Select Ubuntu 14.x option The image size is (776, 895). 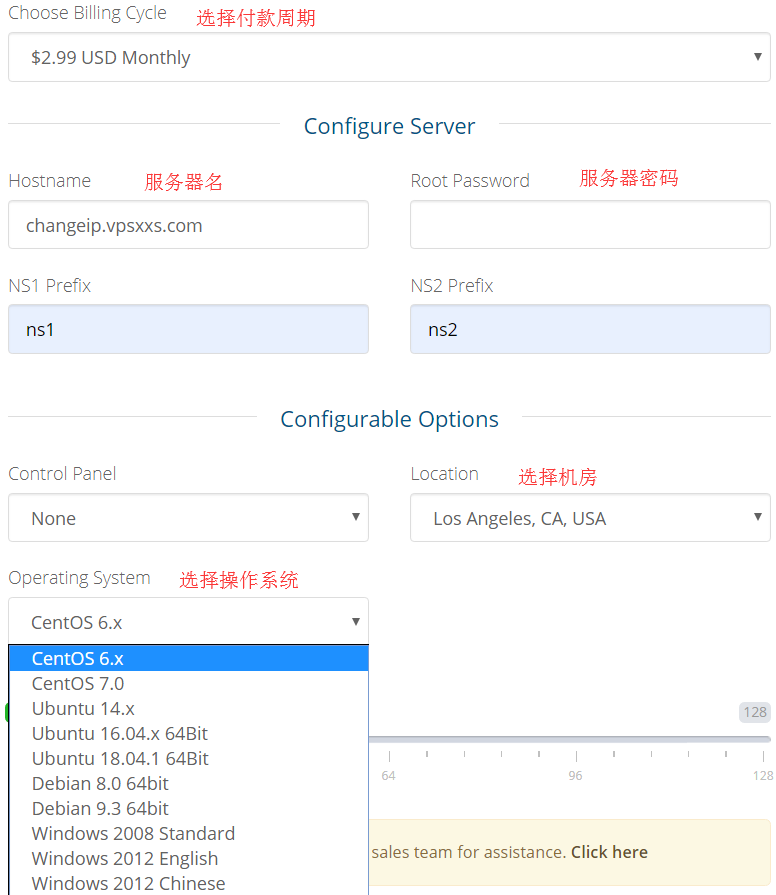click(189, 709)
